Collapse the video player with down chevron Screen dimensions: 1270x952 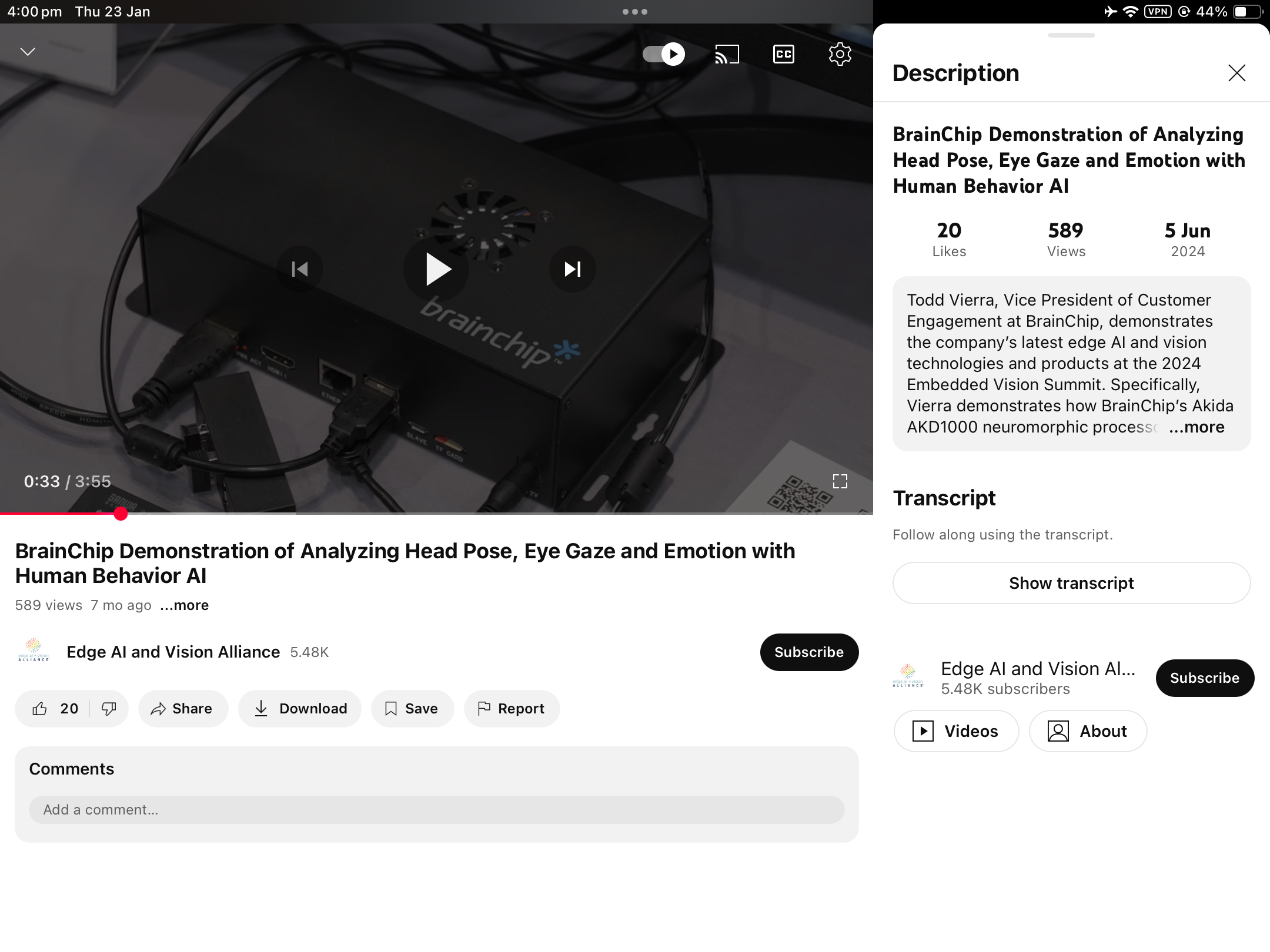tap(28, 52)
